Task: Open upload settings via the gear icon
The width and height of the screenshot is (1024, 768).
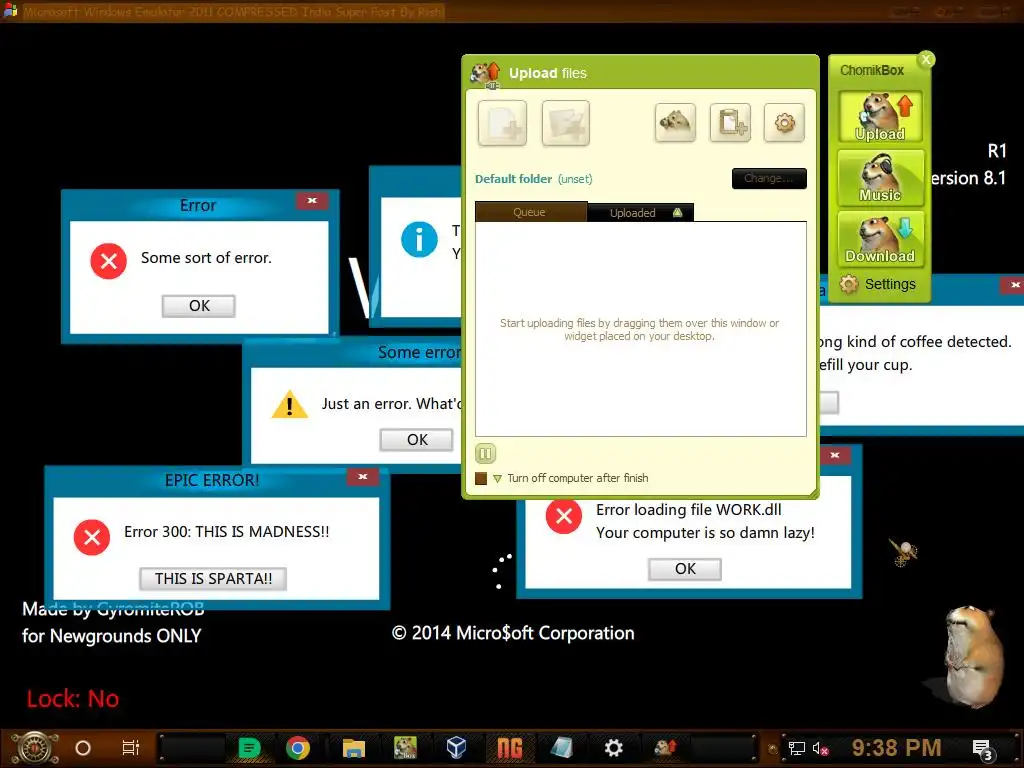Action: [x=784, y=122]
